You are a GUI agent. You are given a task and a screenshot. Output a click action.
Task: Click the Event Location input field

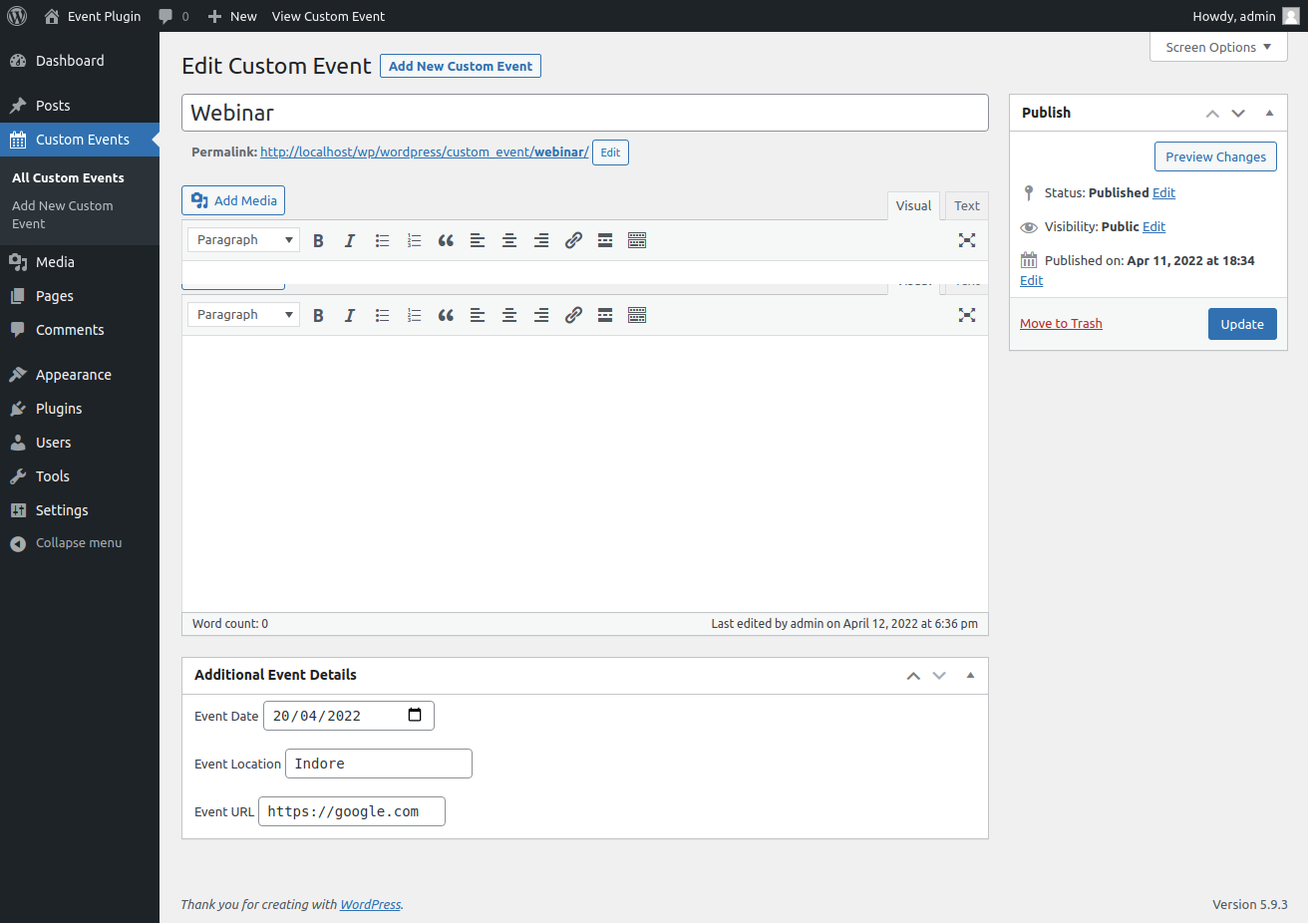click(379, 764)
